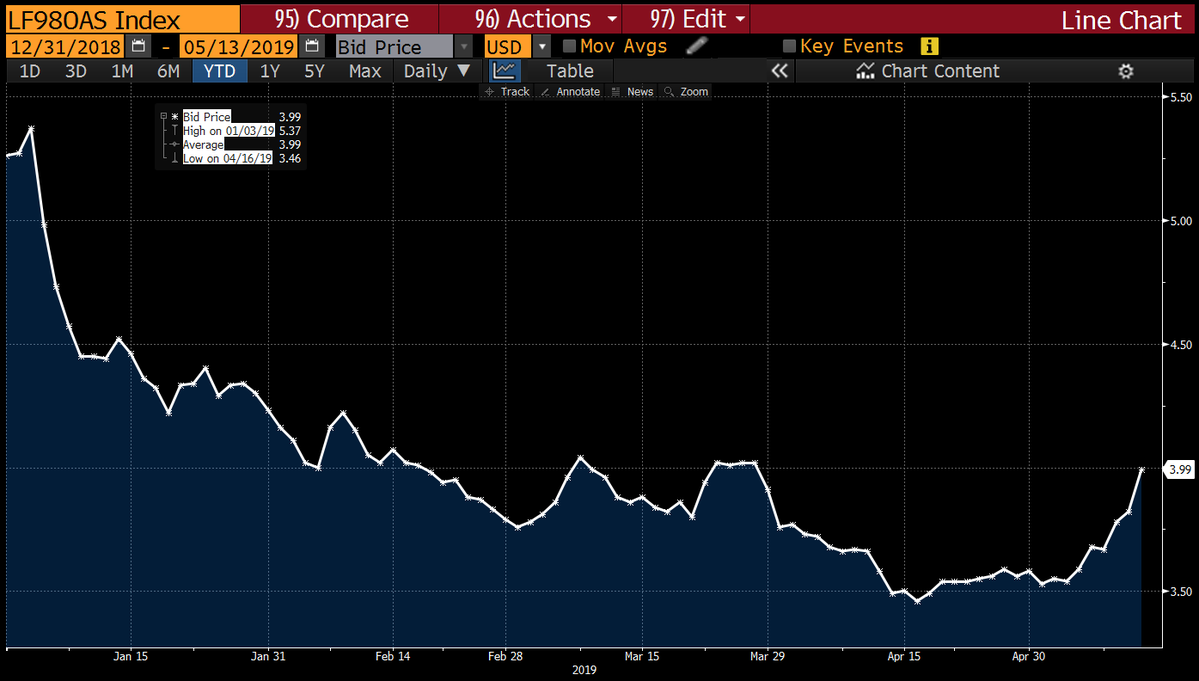The image size is (1199, 681).
Task: Click the start date 12/31/2018 field
Action: 66,47
